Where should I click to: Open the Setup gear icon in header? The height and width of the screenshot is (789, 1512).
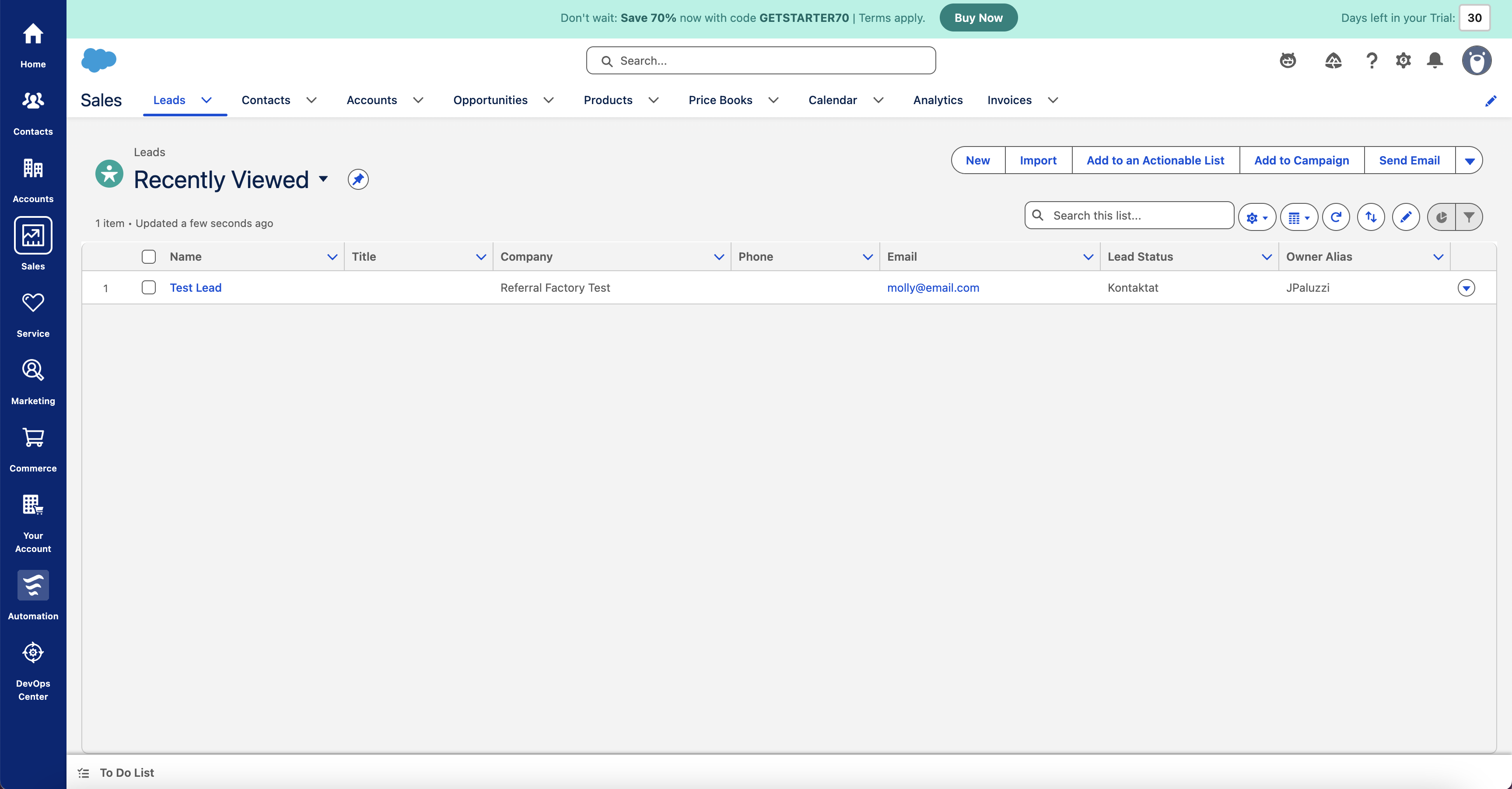(x=1403, y=60)
